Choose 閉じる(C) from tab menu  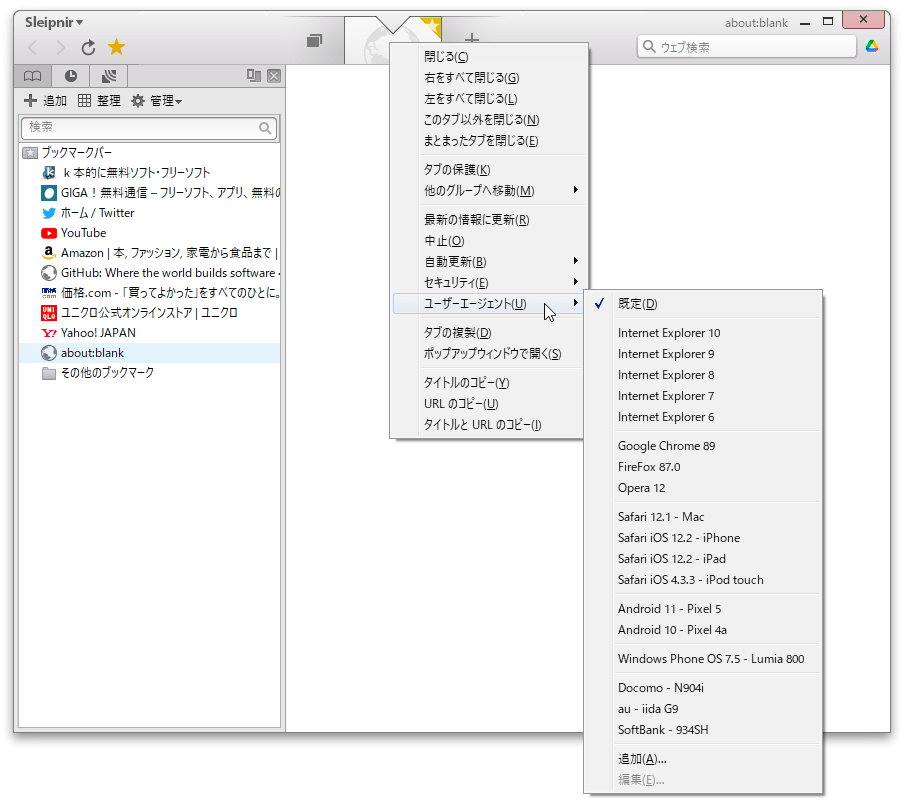click(488, 57)
